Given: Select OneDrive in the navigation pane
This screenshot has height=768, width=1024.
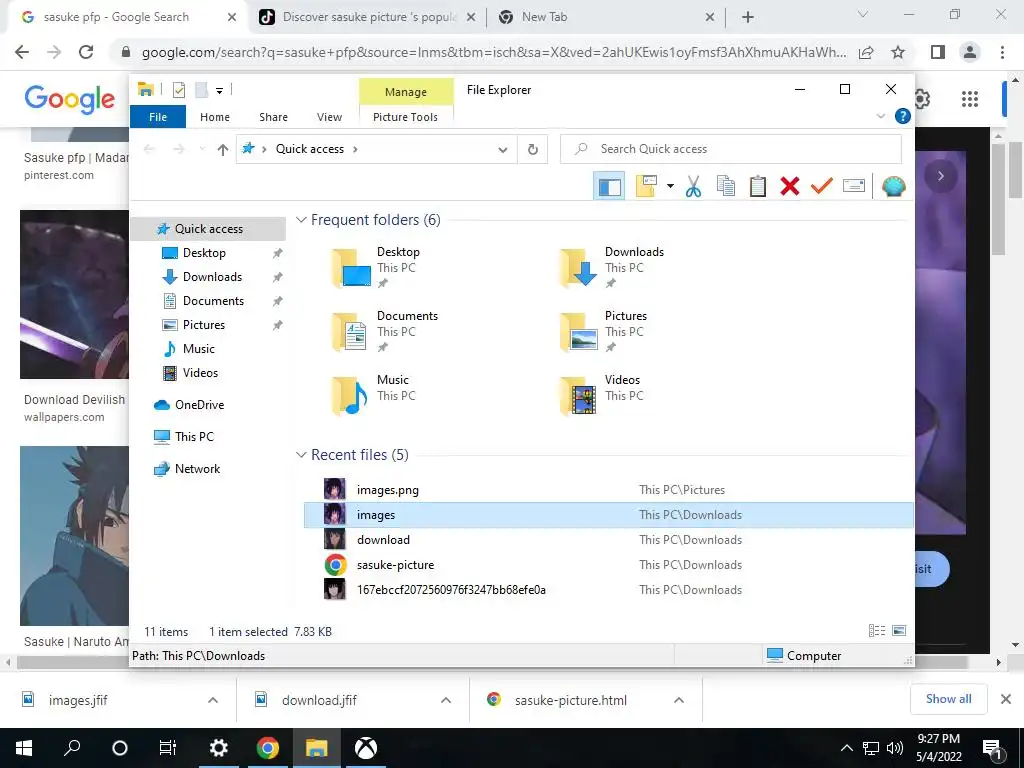Looking at the screenshot, I should tap(199, 405).
